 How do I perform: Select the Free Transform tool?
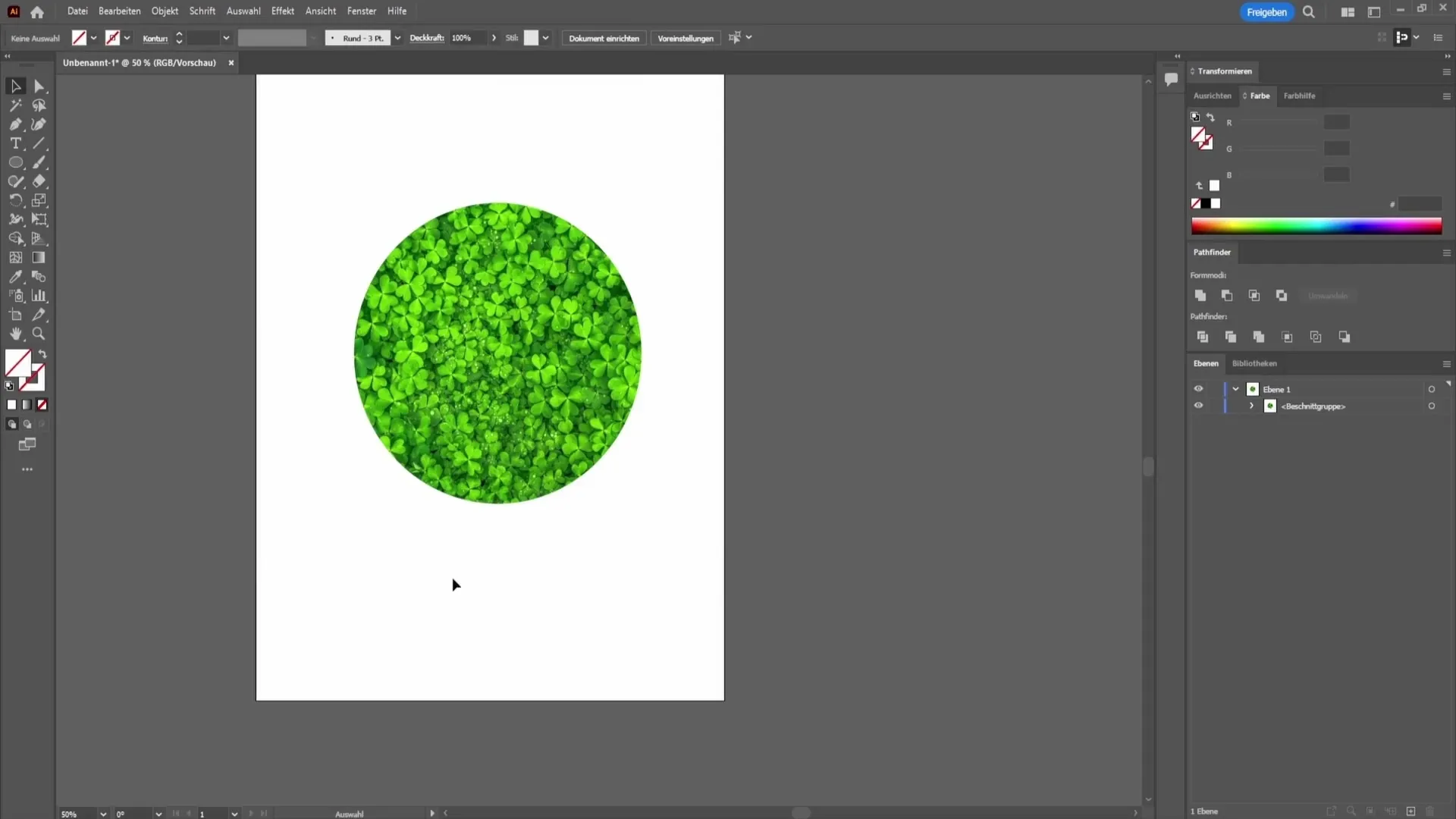(x=39, y=219)
